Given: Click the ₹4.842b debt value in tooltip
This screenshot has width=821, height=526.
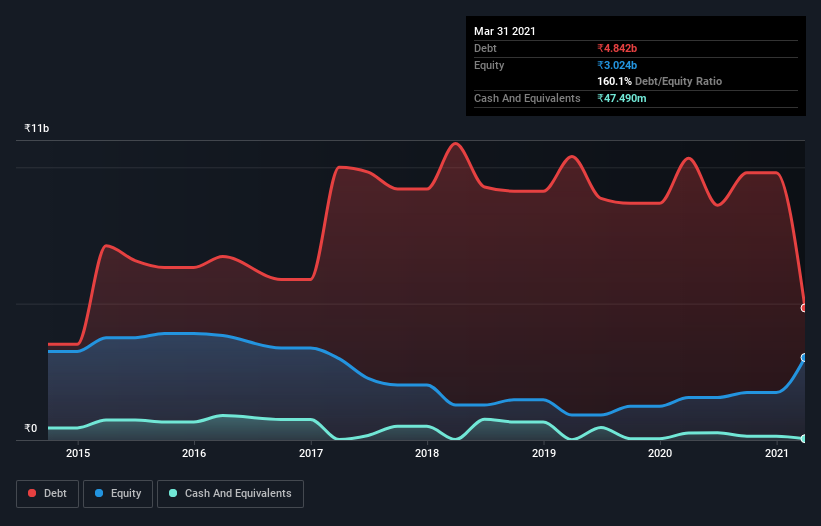Looking at the screenshot, I should point(617,48).
